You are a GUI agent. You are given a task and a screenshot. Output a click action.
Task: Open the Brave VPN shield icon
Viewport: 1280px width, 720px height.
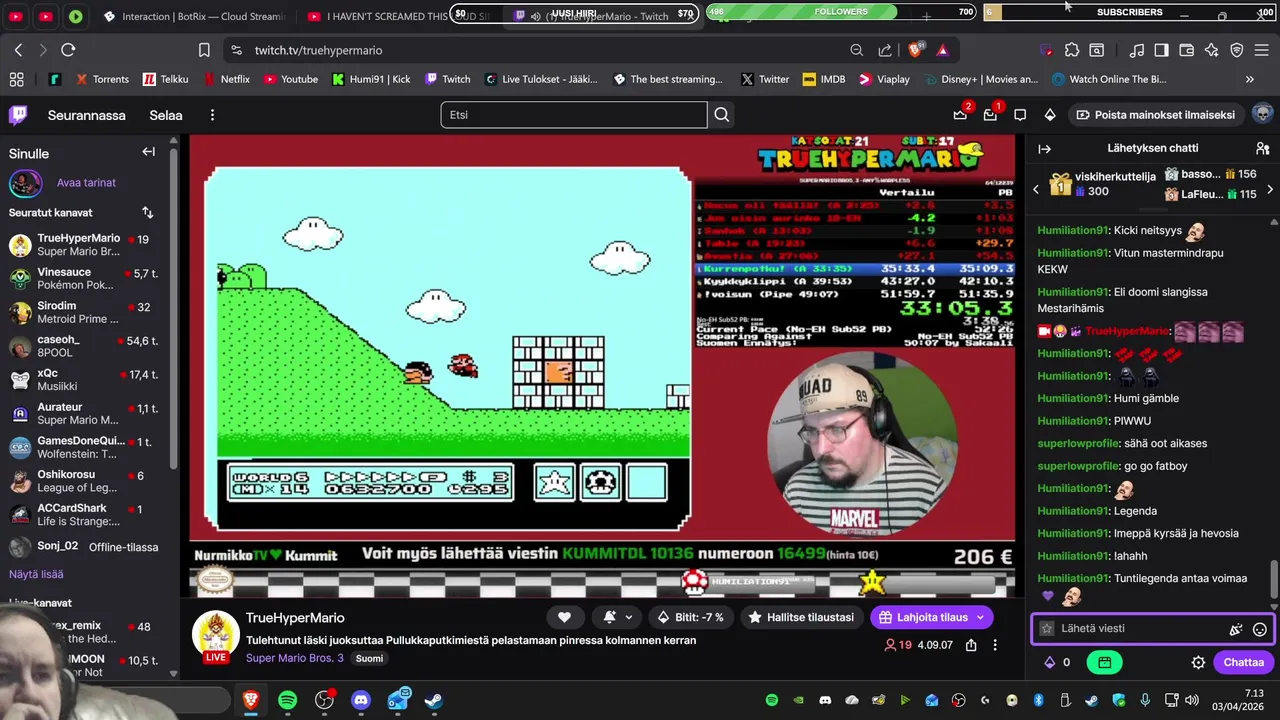click(1237, 50)
